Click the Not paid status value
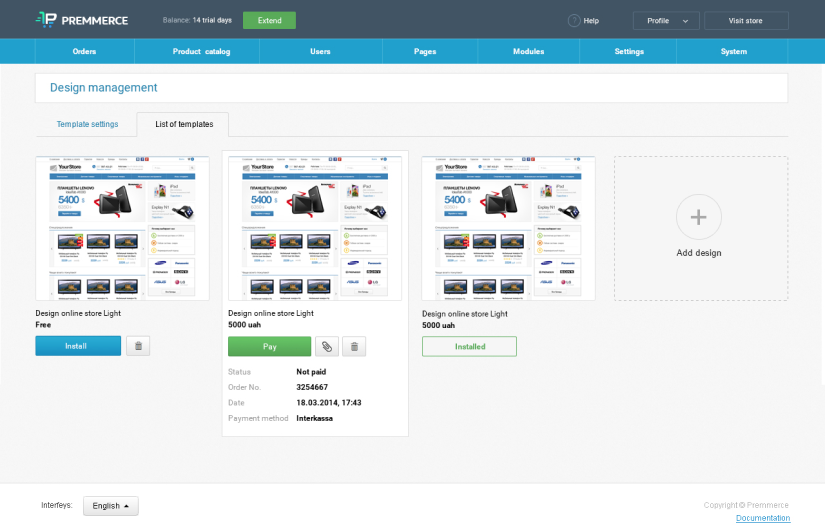Screen dimensions: 825x525 [311, 372]
